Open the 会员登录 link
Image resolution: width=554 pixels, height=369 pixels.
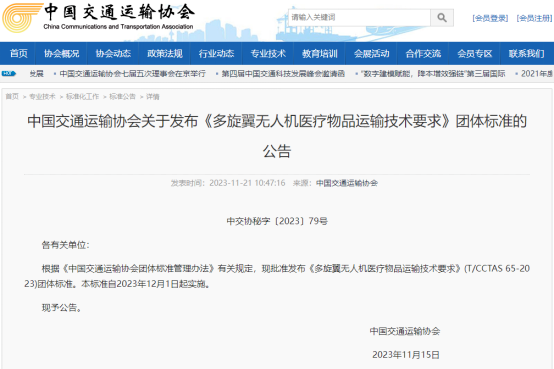tap(490, 18)
